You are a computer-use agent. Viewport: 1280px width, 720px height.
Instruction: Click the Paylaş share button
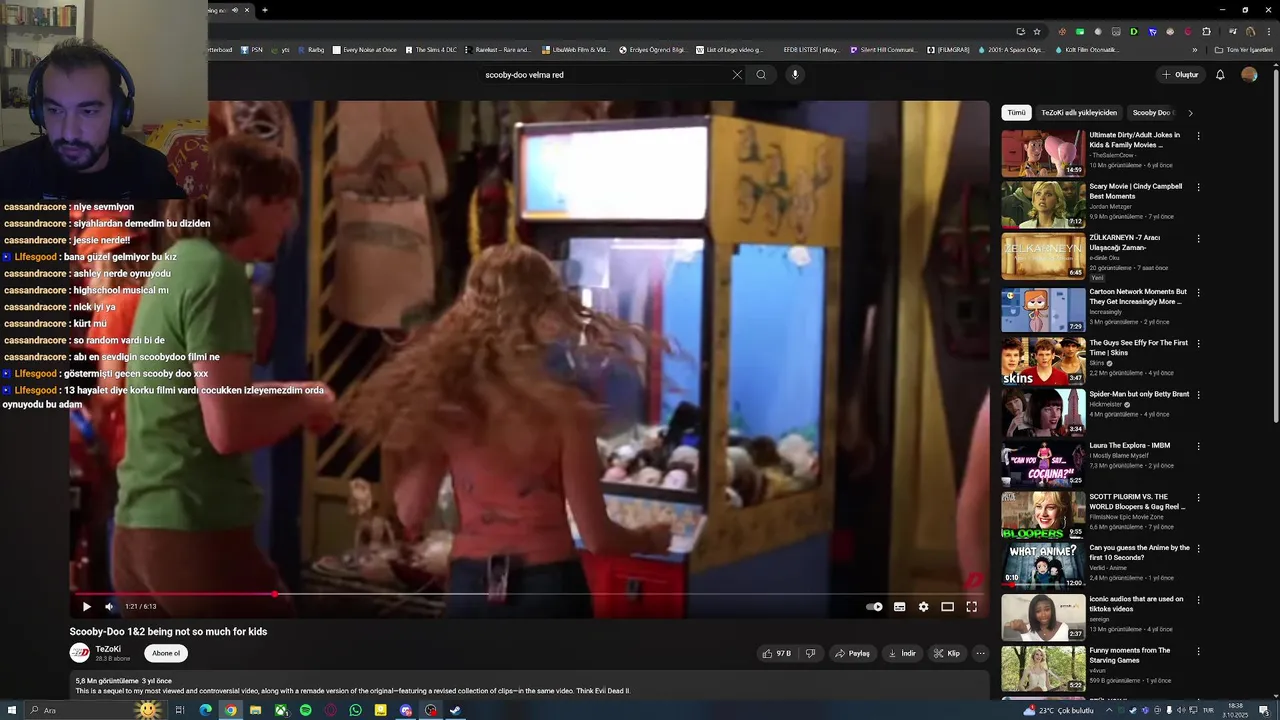coord(852,653)
